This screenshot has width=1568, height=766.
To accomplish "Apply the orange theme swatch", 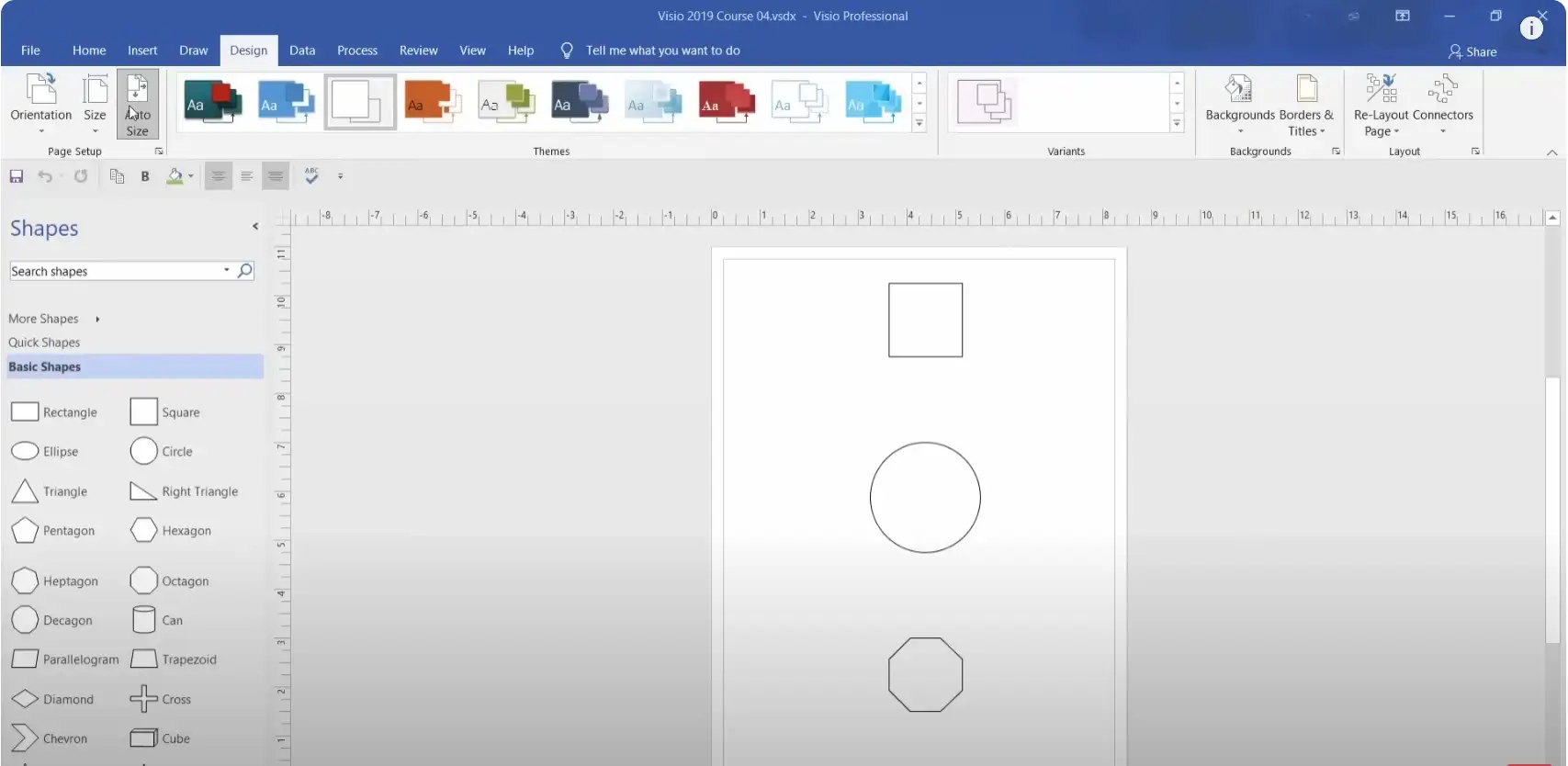I will point(433,102).
